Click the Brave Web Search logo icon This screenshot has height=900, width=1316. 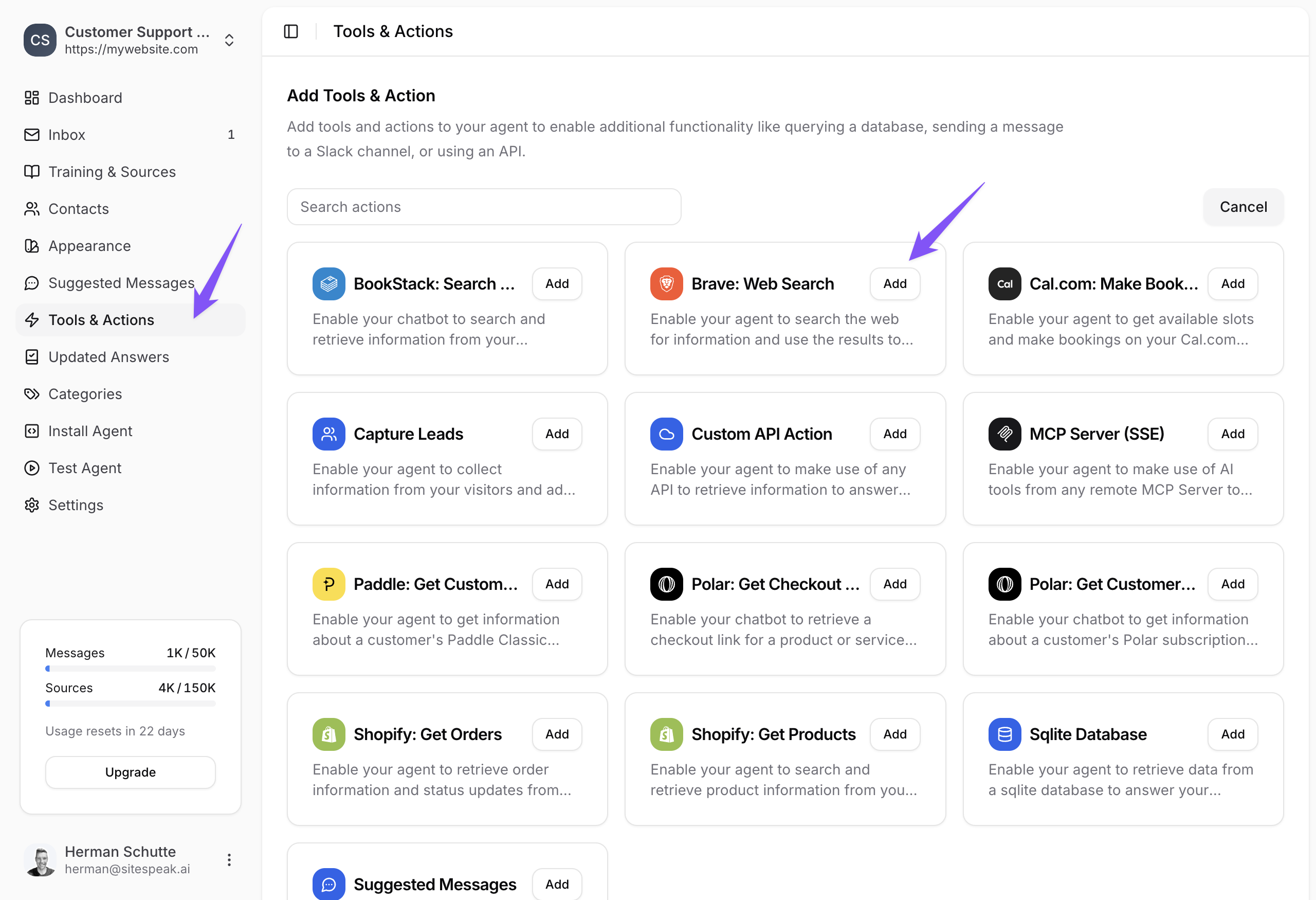pos(666,284)
